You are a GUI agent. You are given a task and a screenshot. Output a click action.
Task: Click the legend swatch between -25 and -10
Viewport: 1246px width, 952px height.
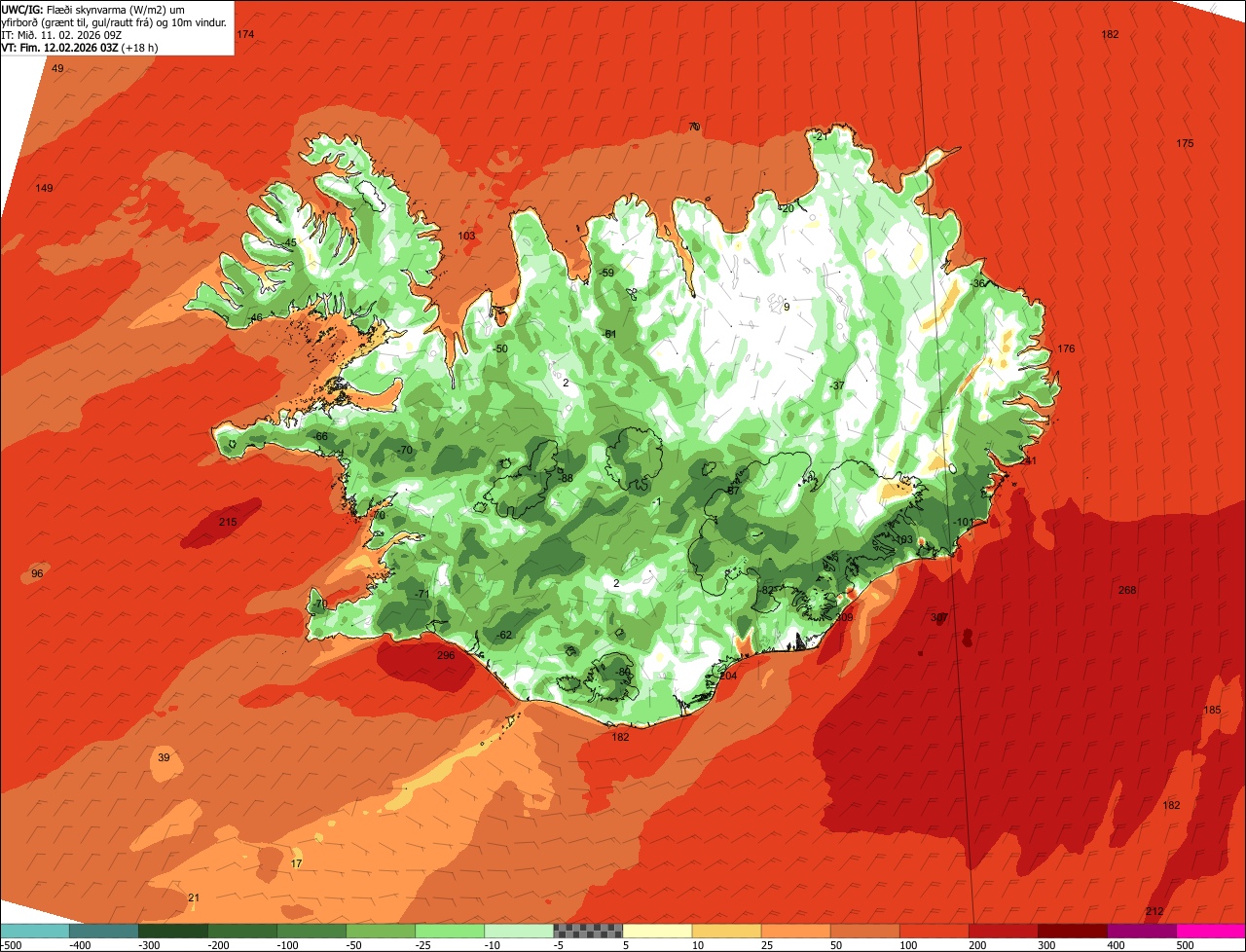tap(450, 931)
